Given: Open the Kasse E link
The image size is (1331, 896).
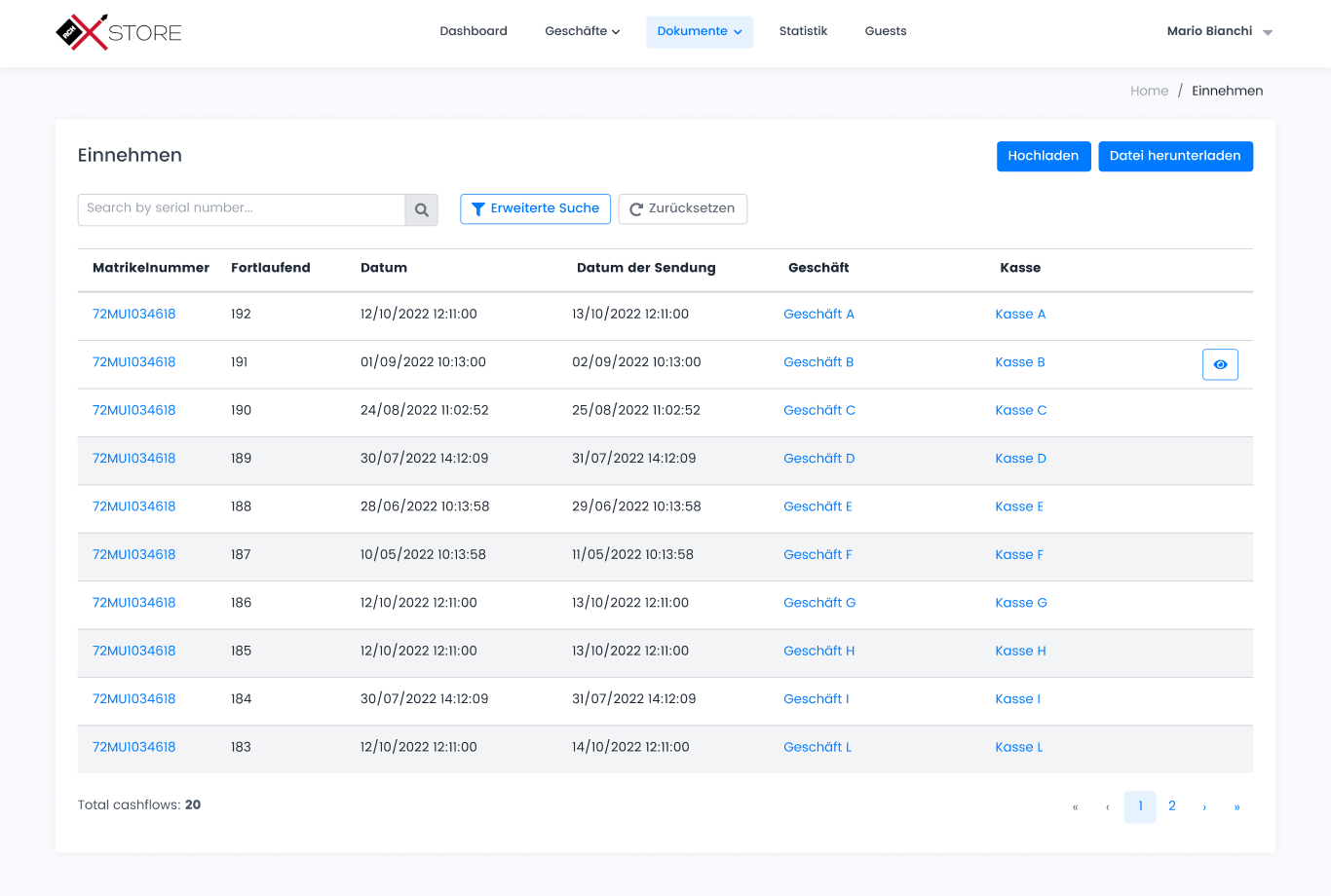Looking at the screenshot, I should pyautogui.click(x=1019, y=506).
